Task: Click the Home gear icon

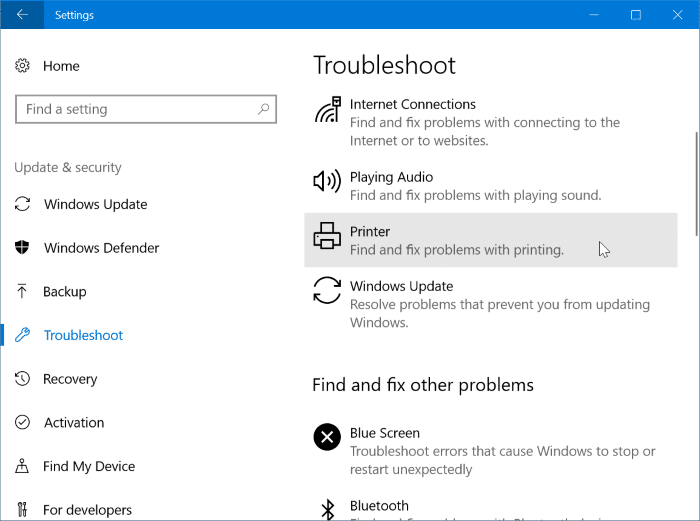Action: (x=22, y=66)
